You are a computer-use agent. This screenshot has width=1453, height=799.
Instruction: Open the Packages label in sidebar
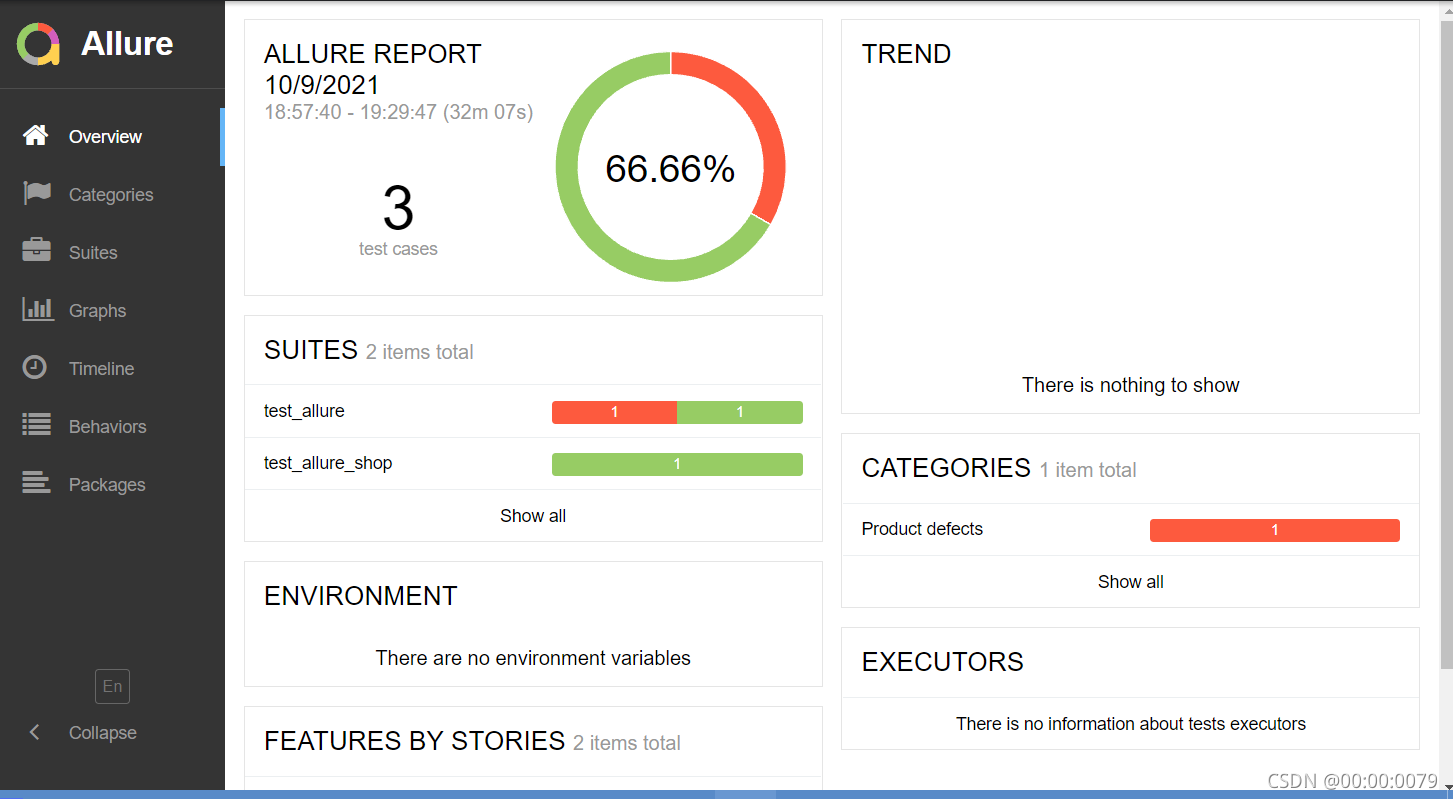(x=107, y=485)
